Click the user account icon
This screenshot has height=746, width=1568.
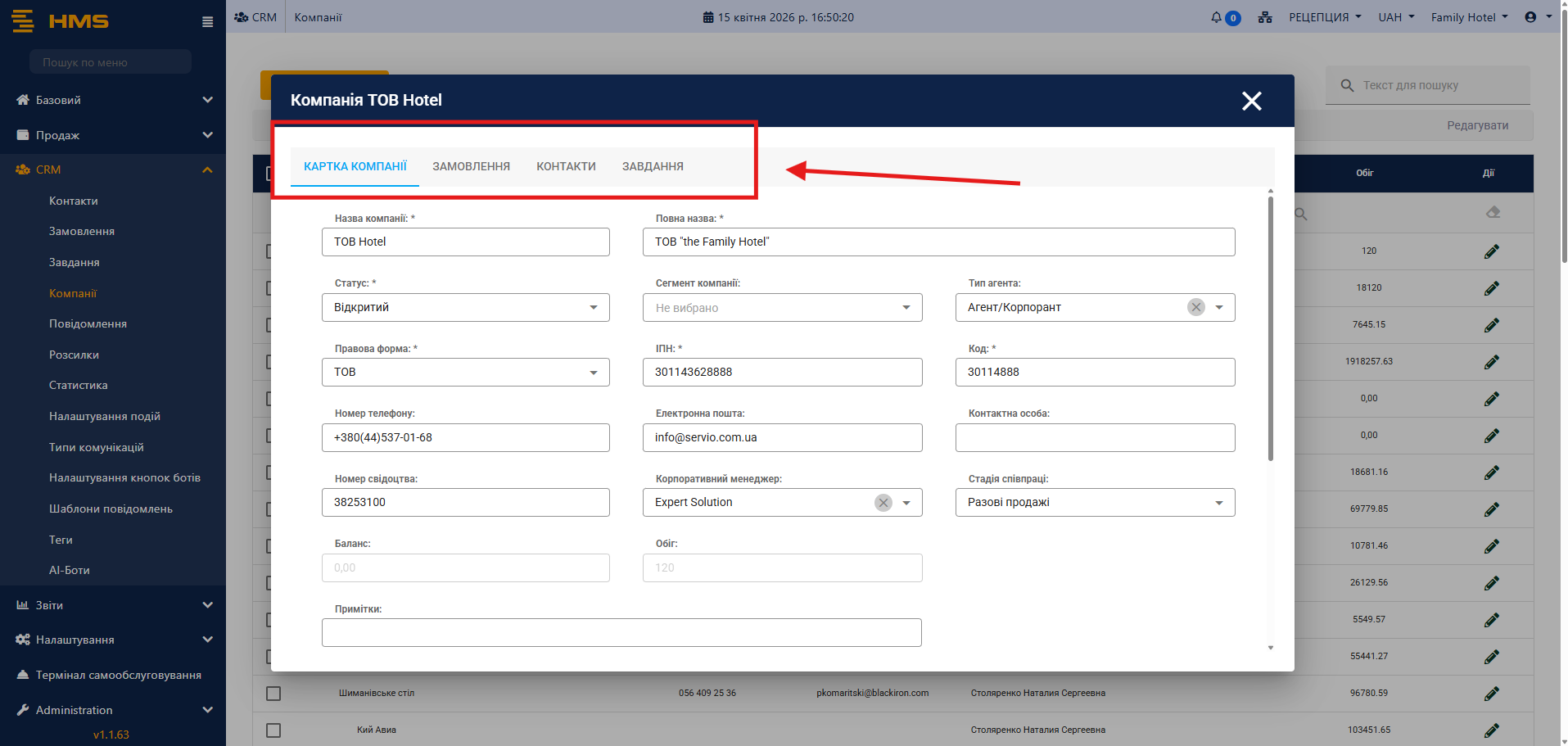1530,17
